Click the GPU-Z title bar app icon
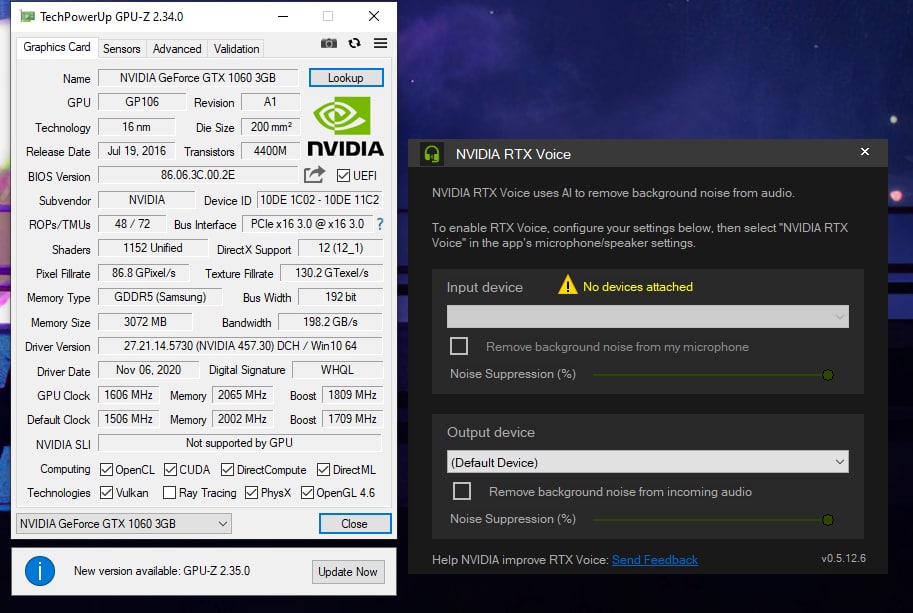 (x=27, y=16)
